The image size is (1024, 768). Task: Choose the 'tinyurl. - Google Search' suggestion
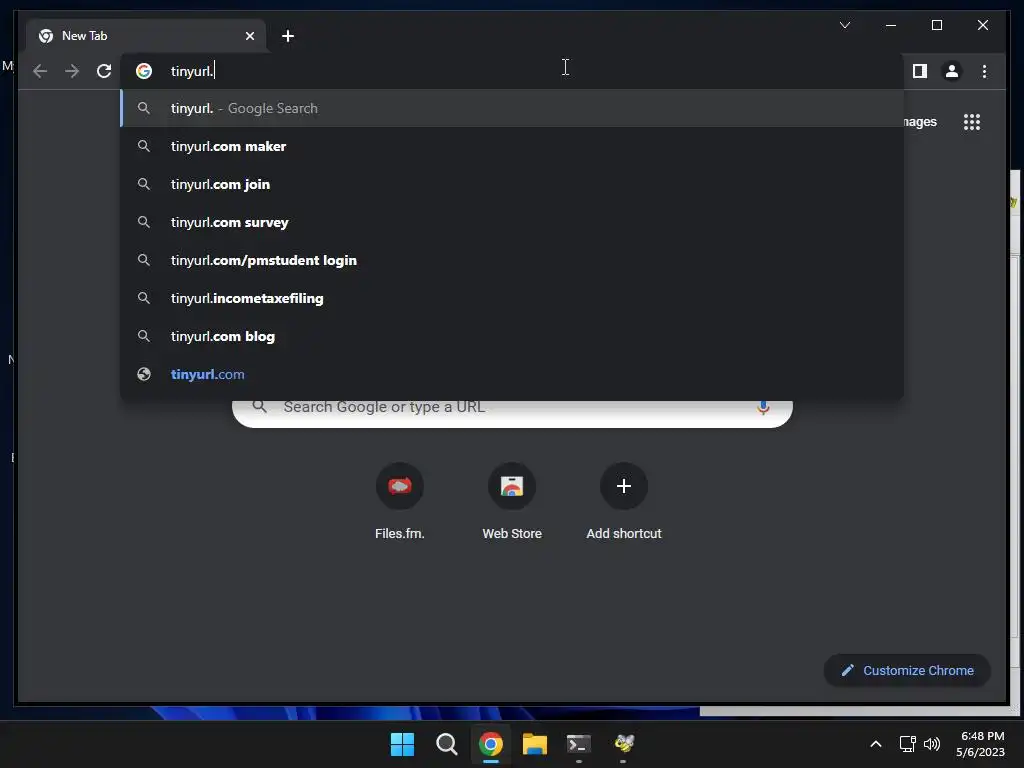click(512, 108)
